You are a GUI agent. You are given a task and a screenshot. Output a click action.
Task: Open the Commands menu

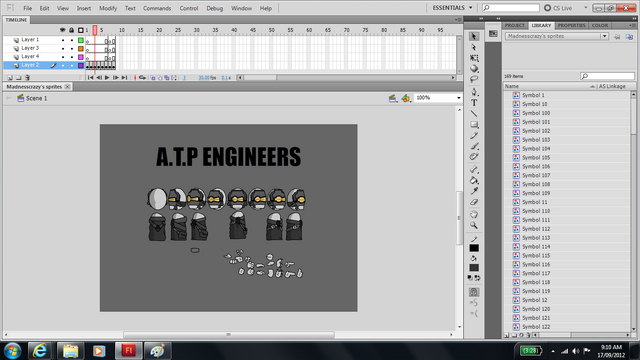click(x=157, y=8)
